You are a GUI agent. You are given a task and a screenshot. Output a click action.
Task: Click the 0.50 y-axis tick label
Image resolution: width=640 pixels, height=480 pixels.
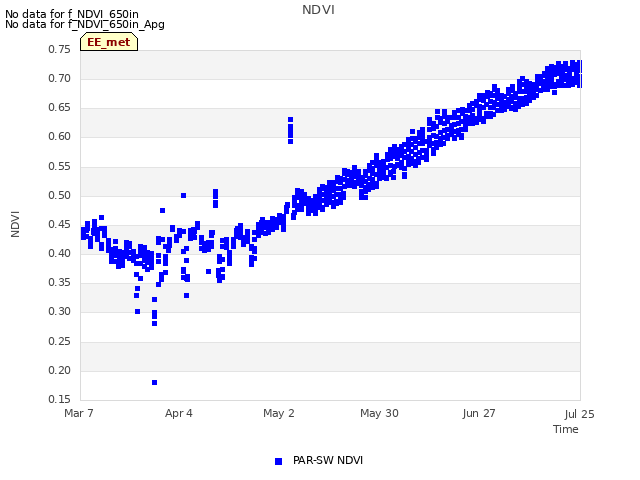click(59, 195)
